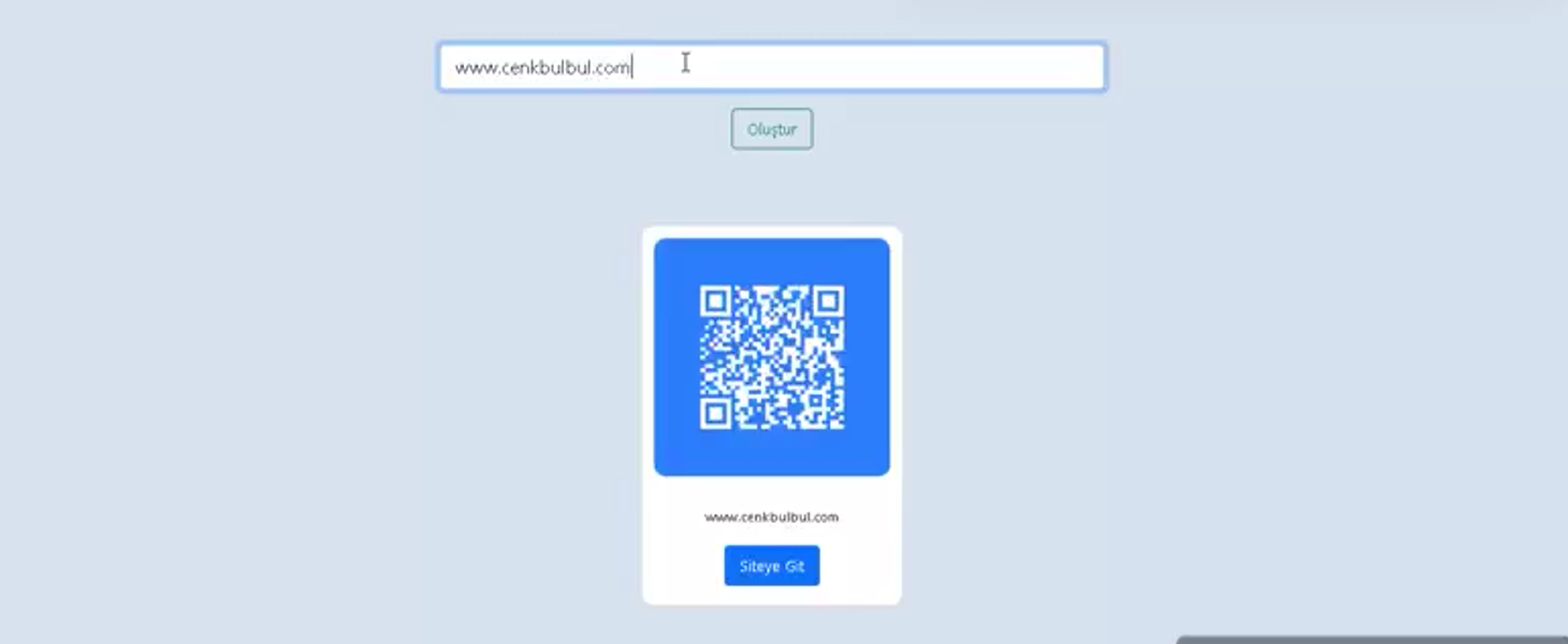This screenshot has width=1568, height=644.
Task: Click the blue margin below the QR code
Action: click(x=771, y=453)
